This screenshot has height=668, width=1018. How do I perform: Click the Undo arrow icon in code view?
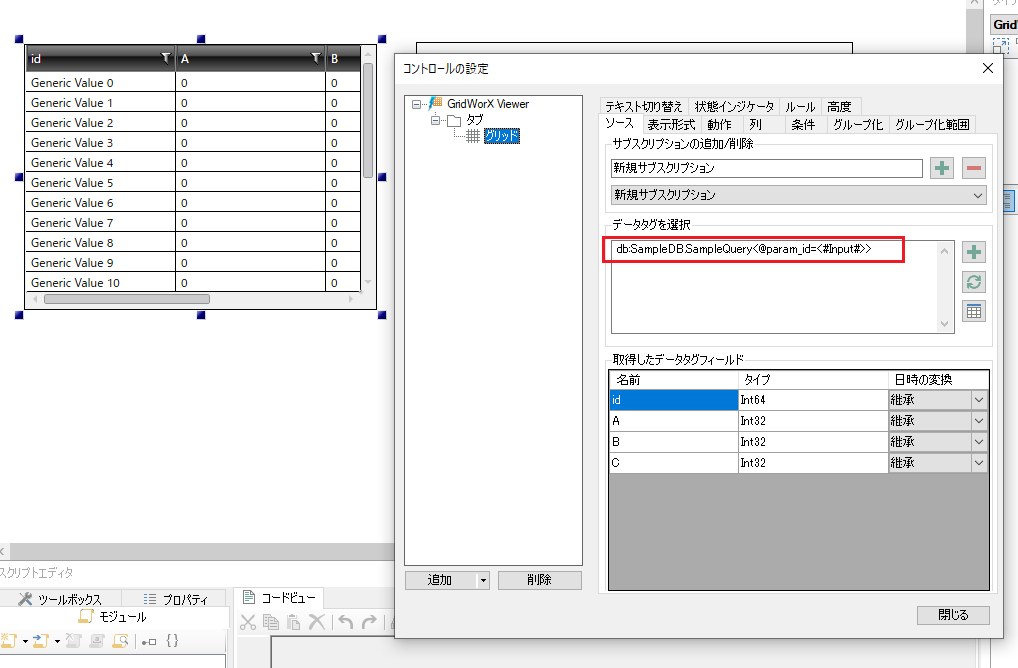tap(345, 622)
